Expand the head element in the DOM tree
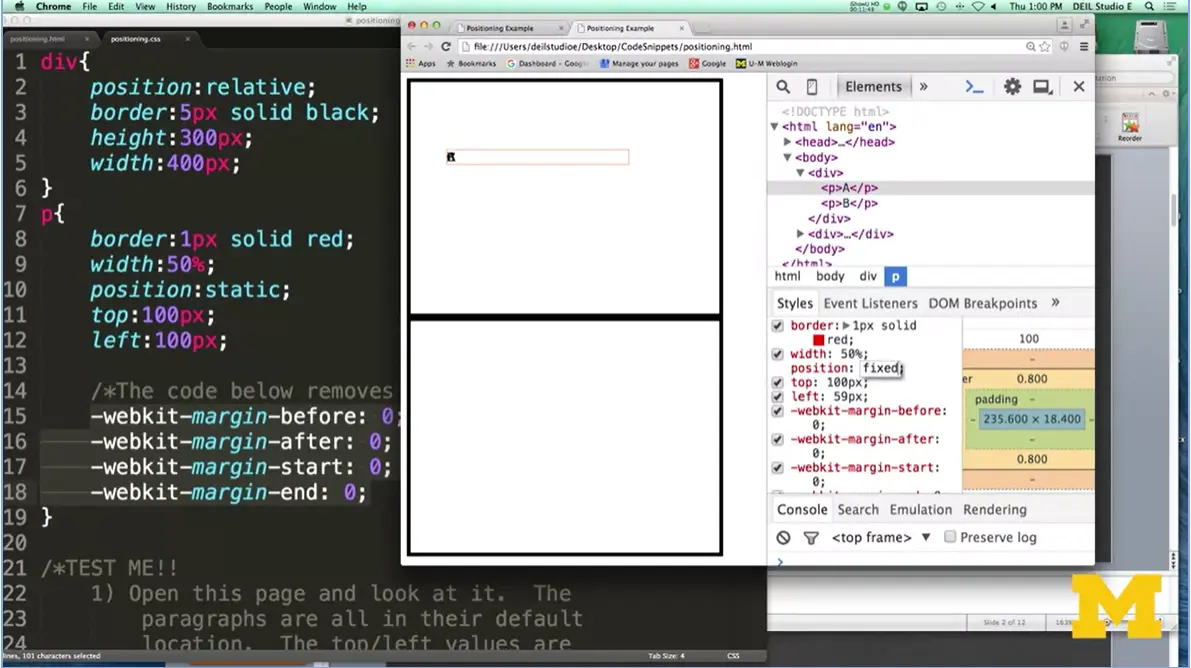 click(788, 142)
